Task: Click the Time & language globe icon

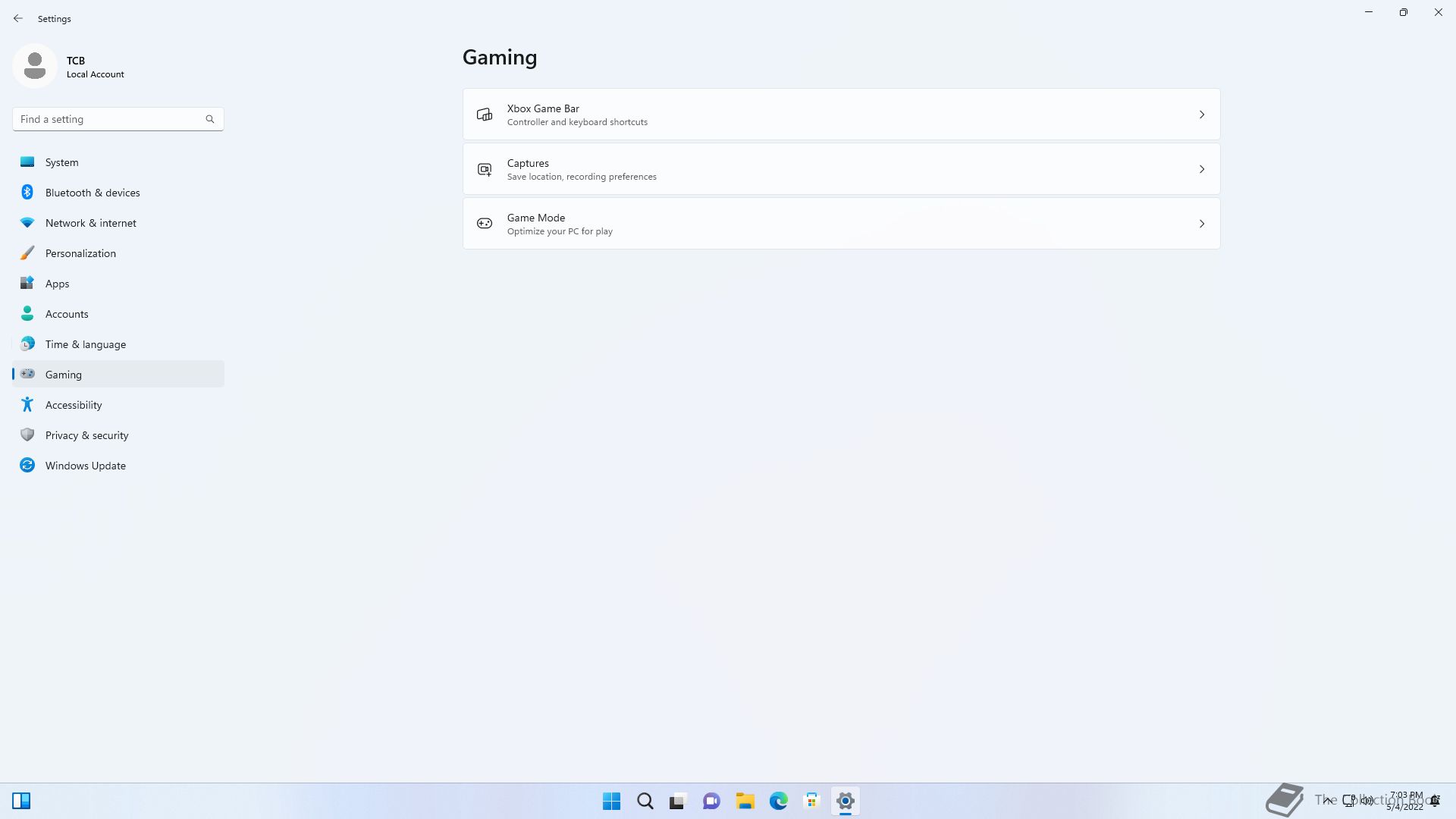Action: 27,344
